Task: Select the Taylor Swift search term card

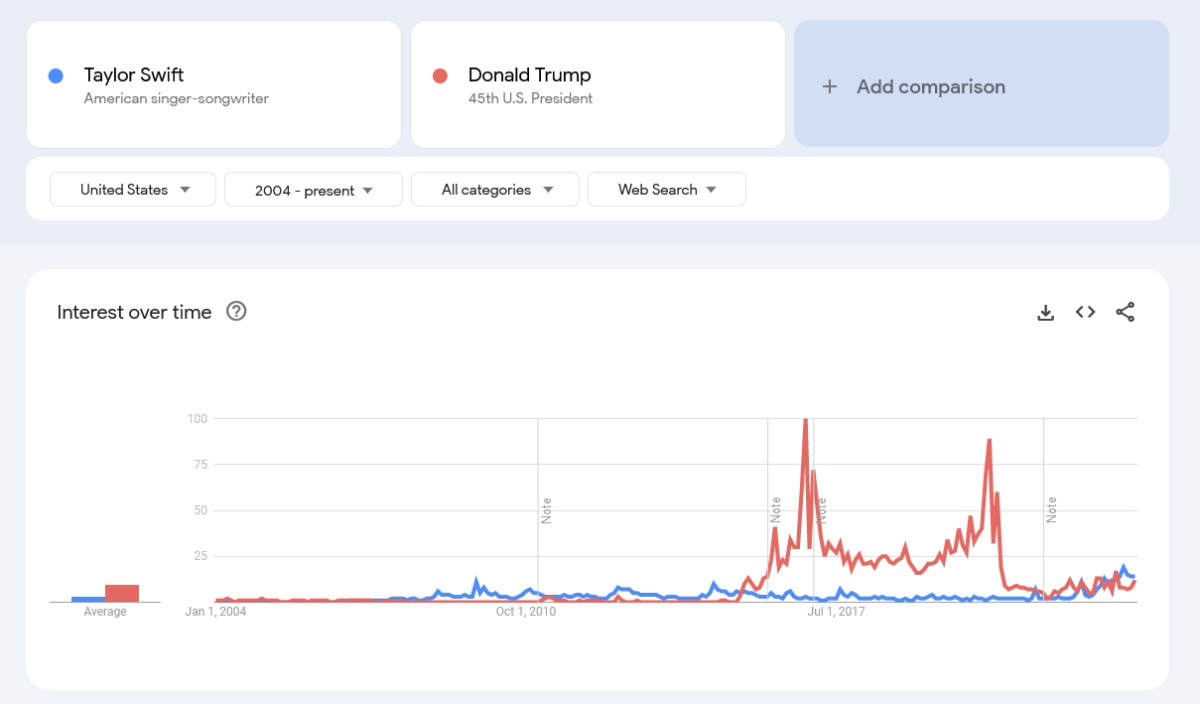Action: 213,84
